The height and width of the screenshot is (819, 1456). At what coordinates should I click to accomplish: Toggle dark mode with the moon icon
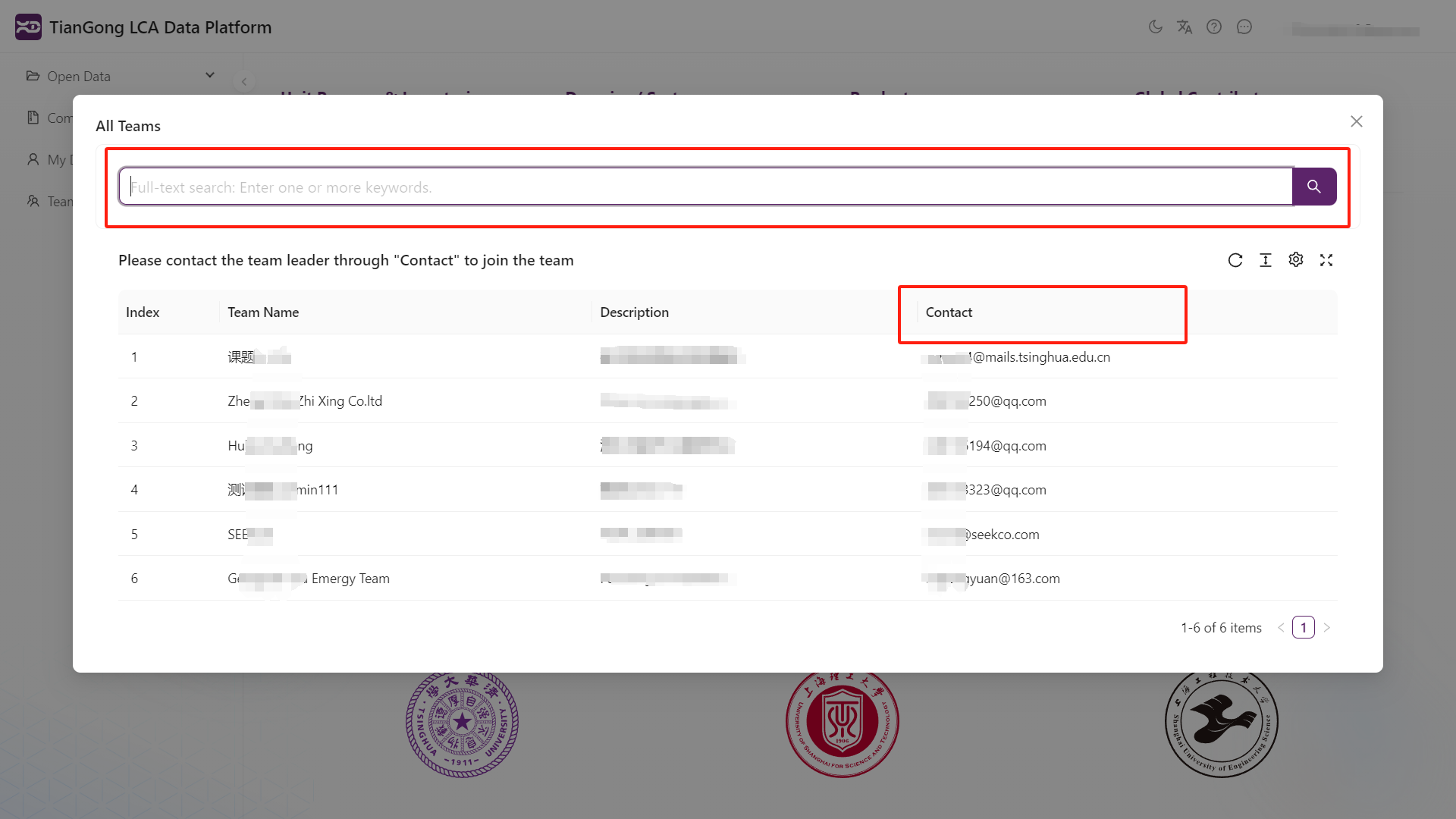pyautogui.click(x=1156, y=27)
